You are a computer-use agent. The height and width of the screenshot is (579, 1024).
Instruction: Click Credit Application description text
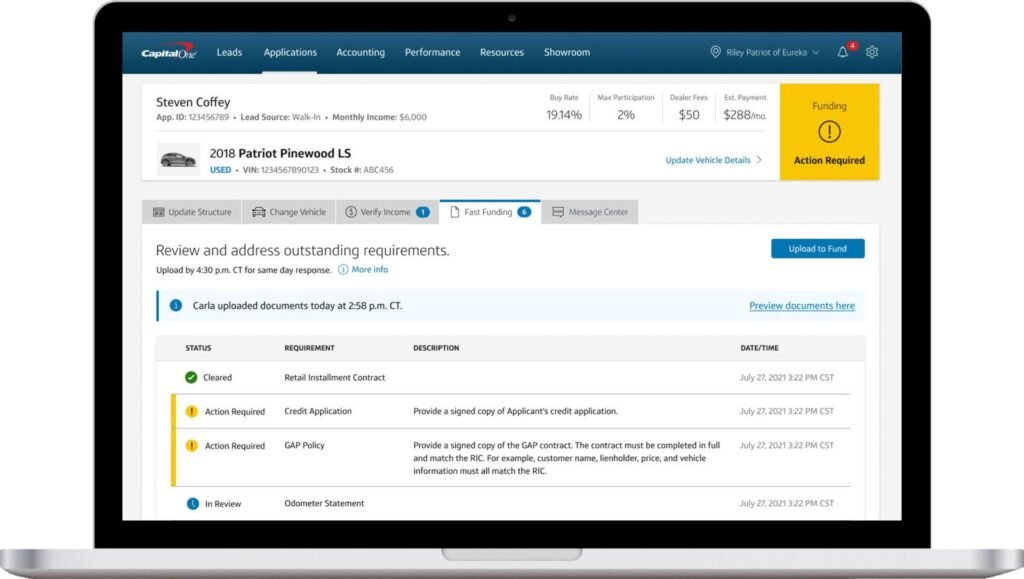pos(515,411)
